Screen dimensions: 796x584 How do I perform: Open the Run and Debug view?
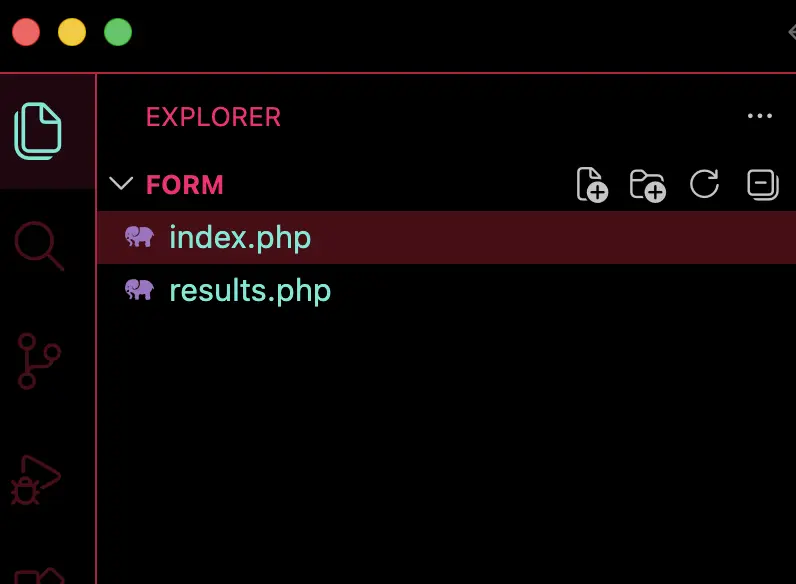coord(38,479)
